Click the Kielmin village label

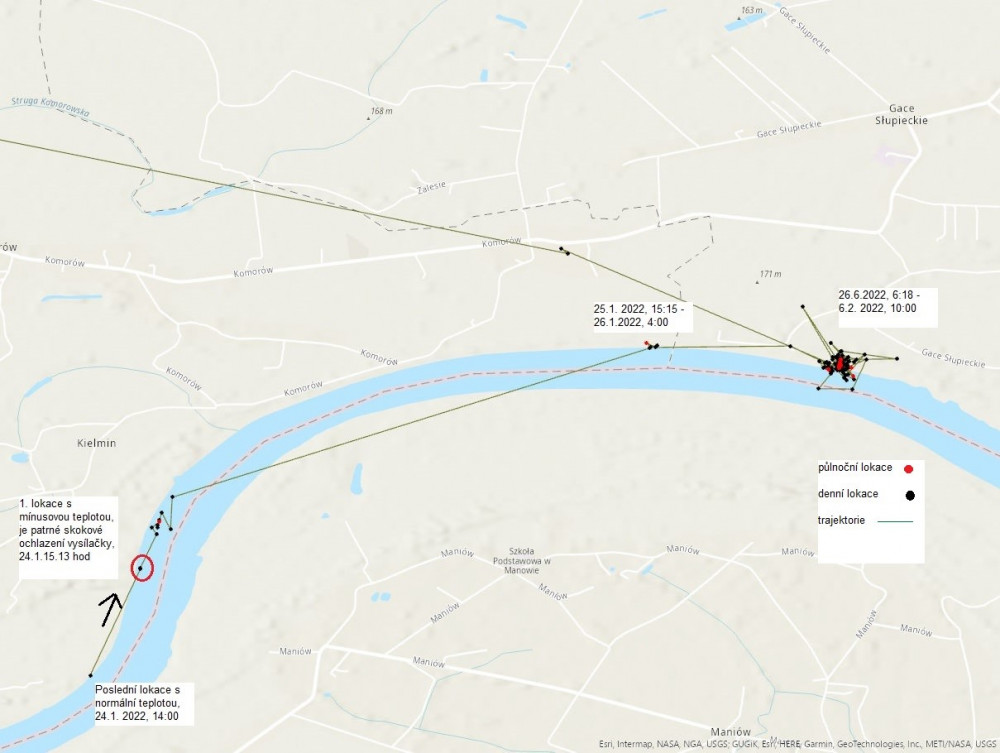(96, 443)
